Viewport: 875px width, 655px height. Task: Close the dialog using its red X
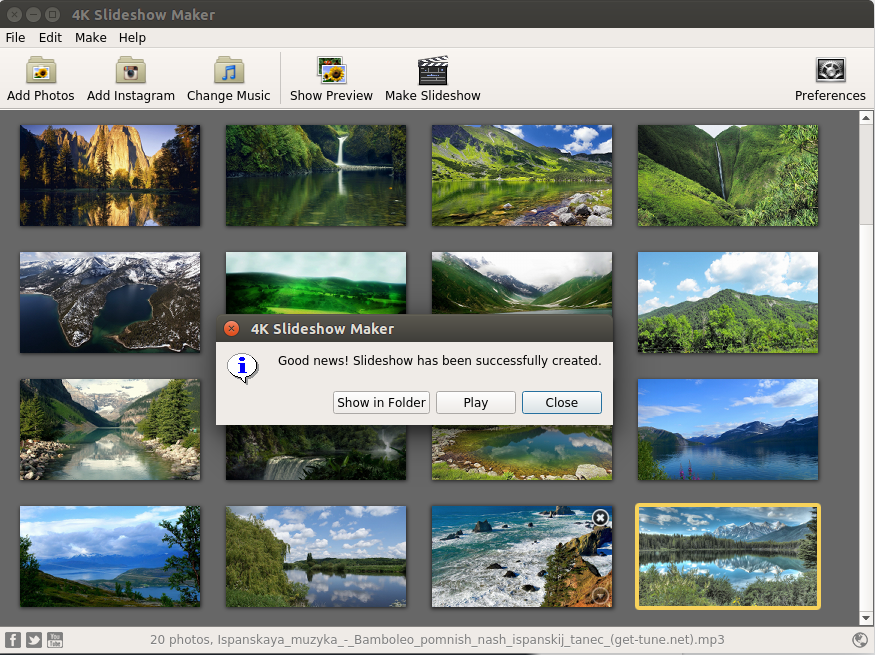[232, 329]
